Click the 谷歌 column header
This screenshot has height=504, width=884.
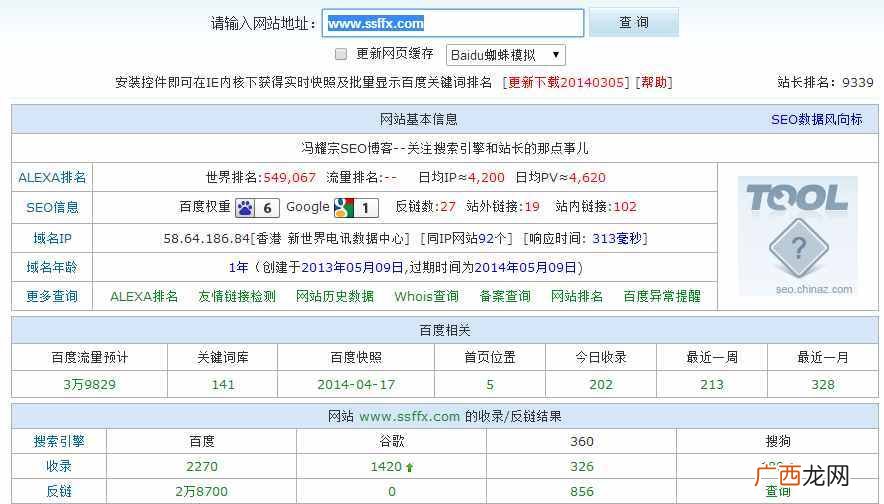tap(392, 441)
